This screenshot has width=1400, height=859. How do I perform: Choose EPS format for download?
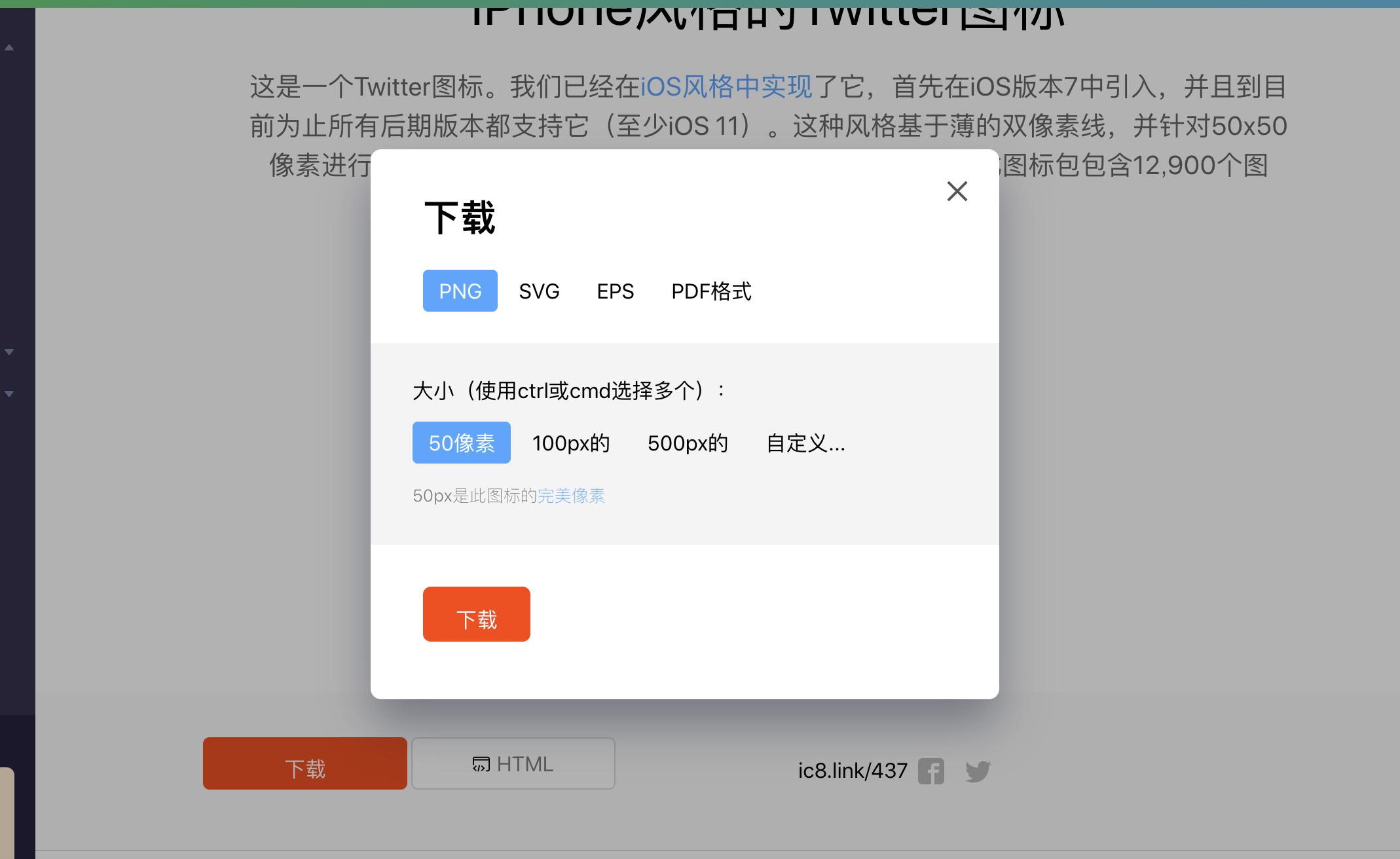615,291
